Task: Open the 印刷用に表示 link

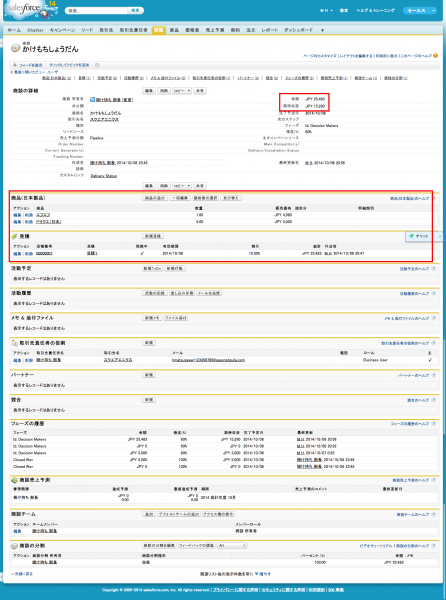Action: pos(386,56)
